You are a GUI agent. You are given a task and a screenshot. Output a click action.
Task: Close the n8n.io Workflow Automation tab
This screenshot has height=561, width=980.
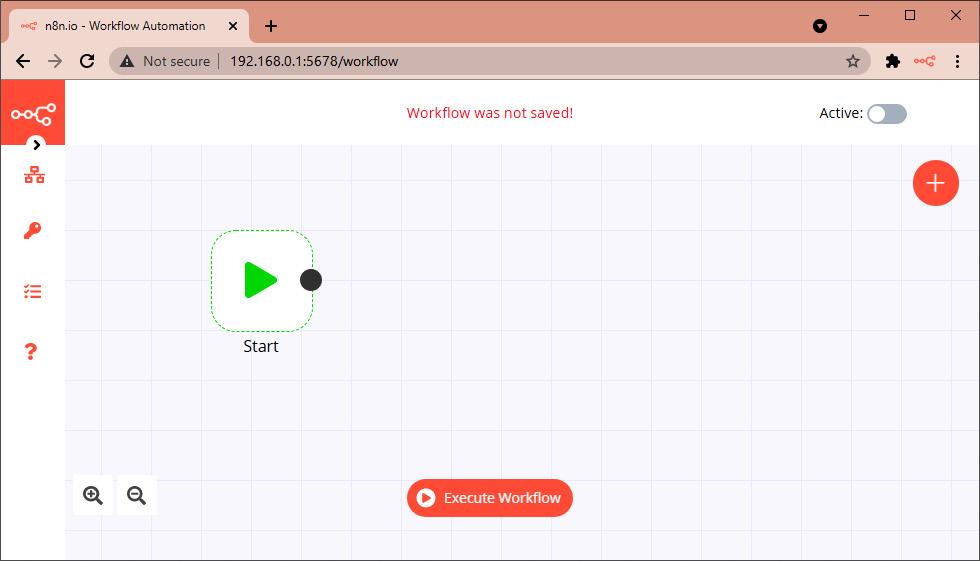(x=232, y=26)
